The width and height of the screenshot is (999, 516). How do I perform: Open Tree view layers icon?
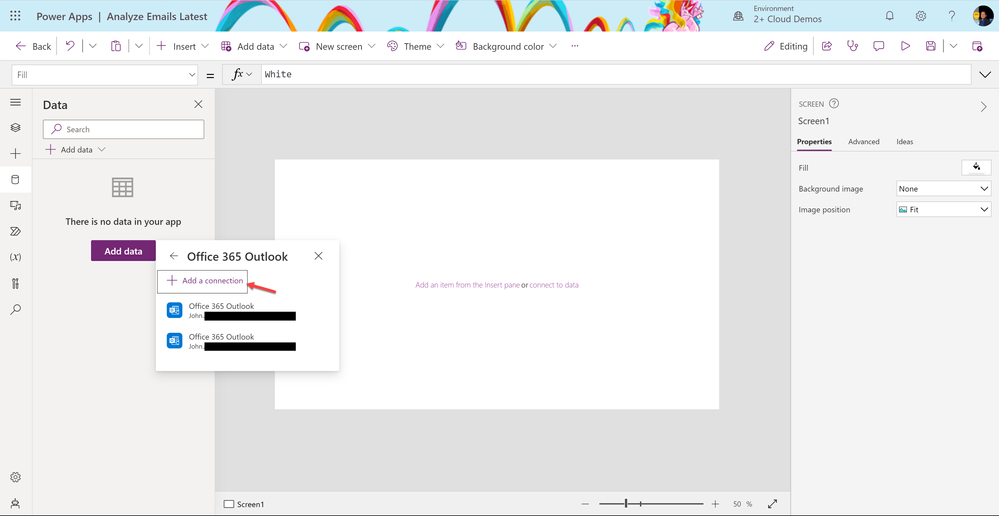(15, 127)
